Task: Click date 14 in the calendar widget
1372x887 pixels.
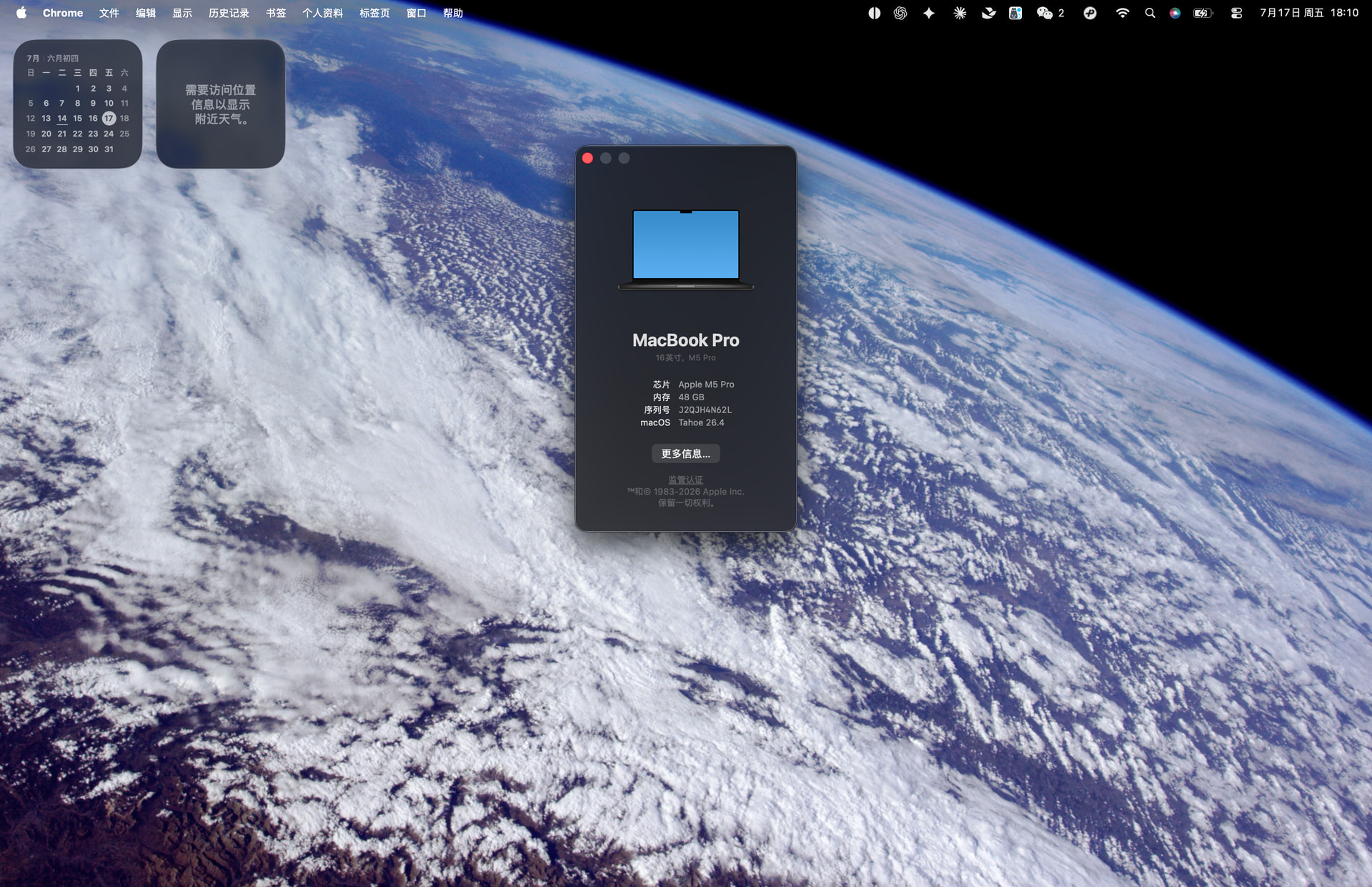Action: tap(62, 119)
